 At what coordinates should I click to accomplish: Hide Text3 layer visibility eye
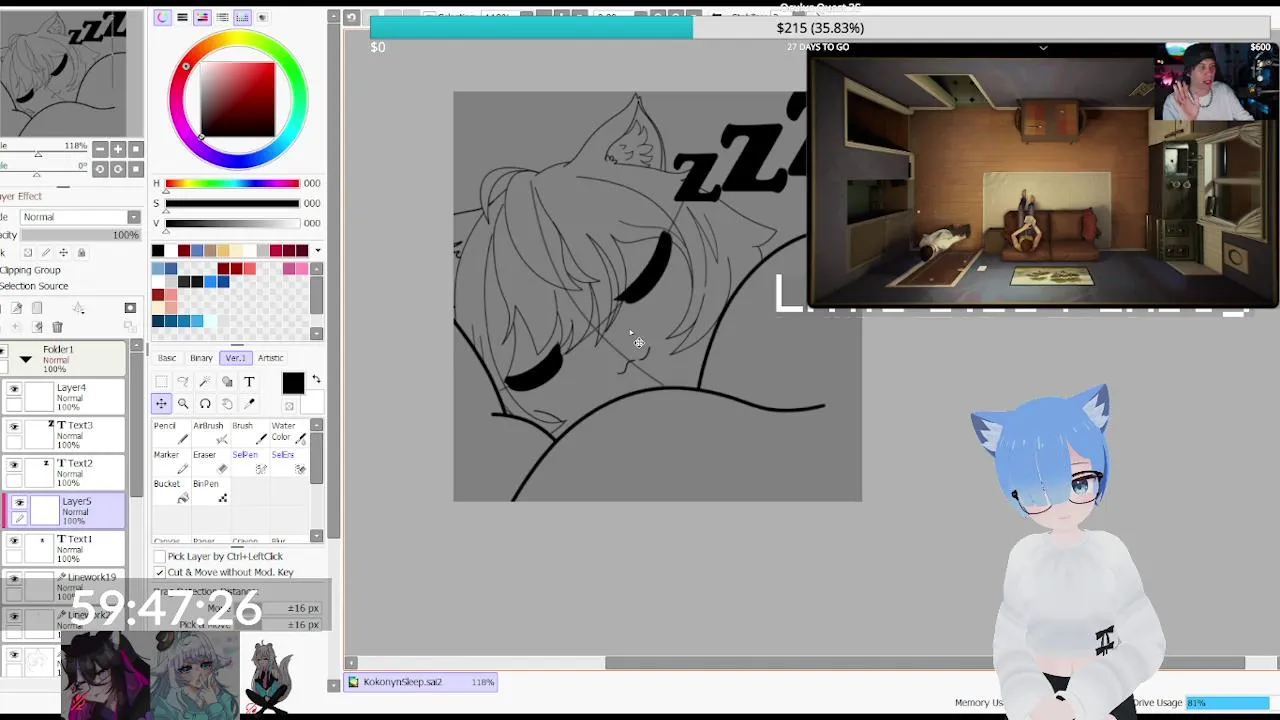pos(14,427)
